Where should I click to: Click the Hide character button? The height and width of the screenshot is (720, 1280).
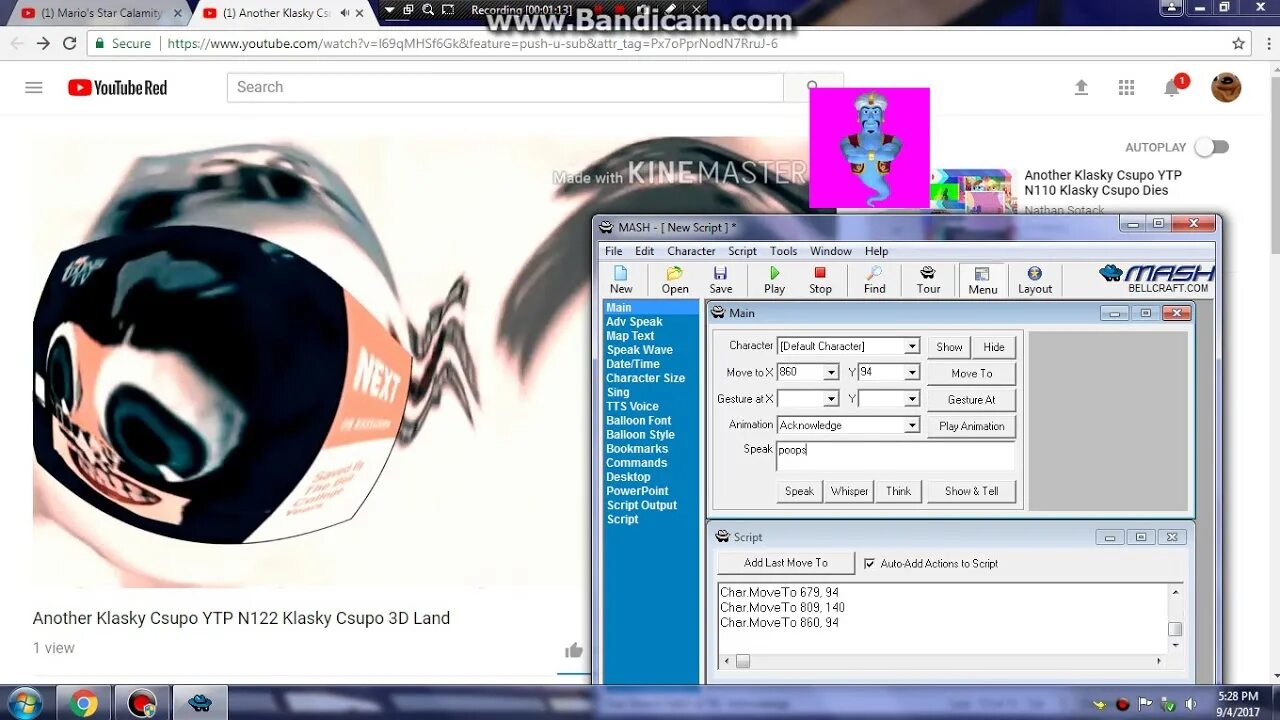(994, 347)
